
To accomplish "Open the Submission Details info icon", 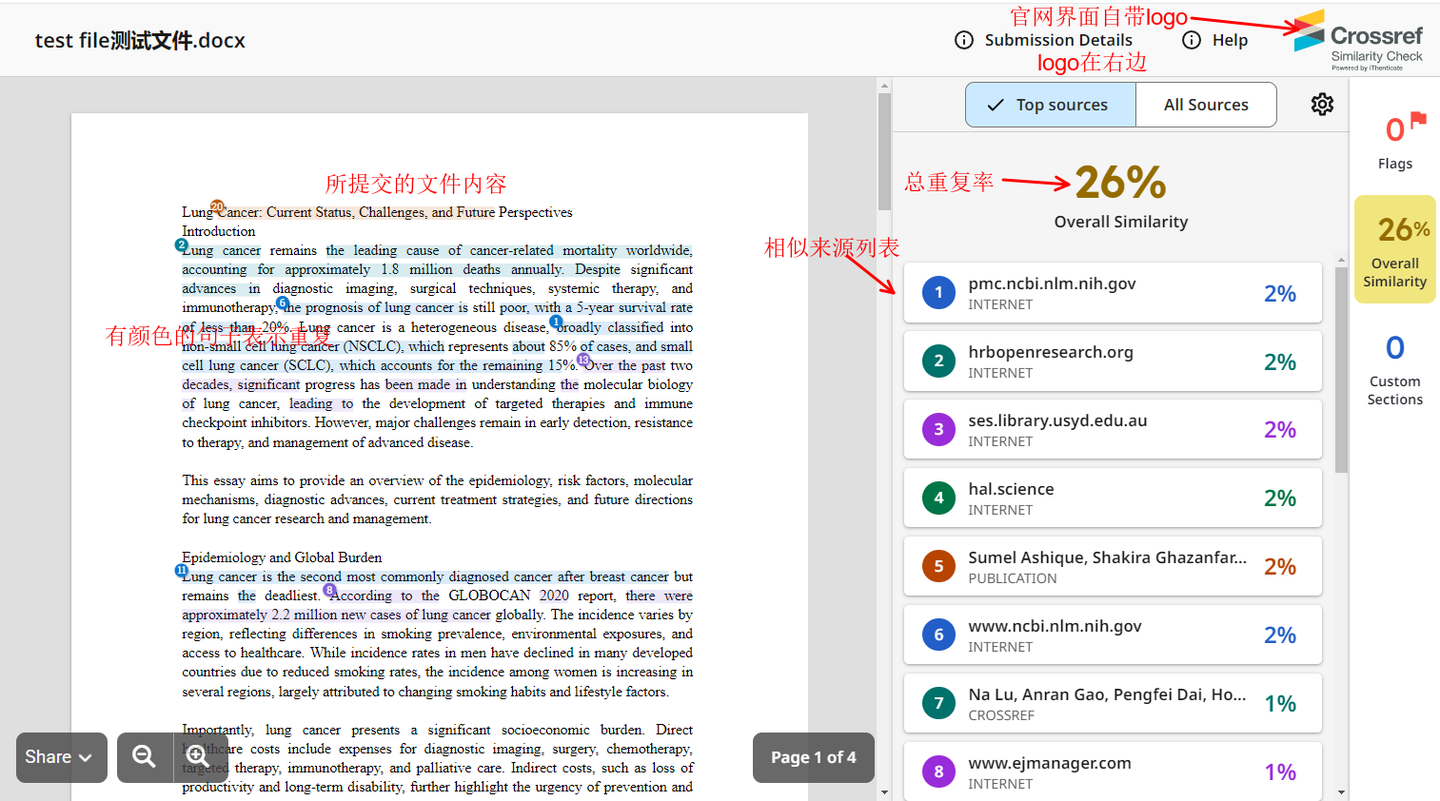I will [963, 40].
